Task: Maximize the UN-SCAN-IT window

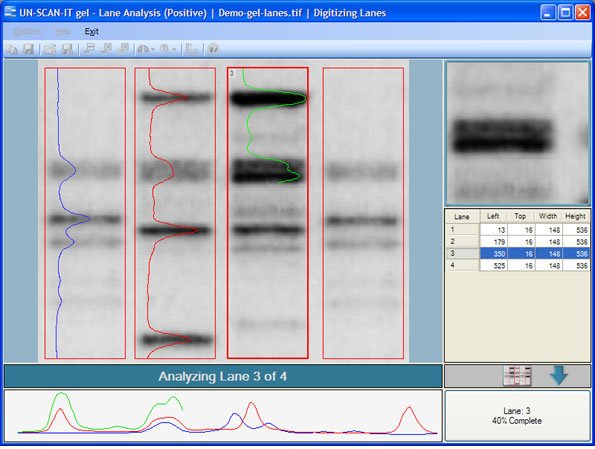Action: point(565,13)
